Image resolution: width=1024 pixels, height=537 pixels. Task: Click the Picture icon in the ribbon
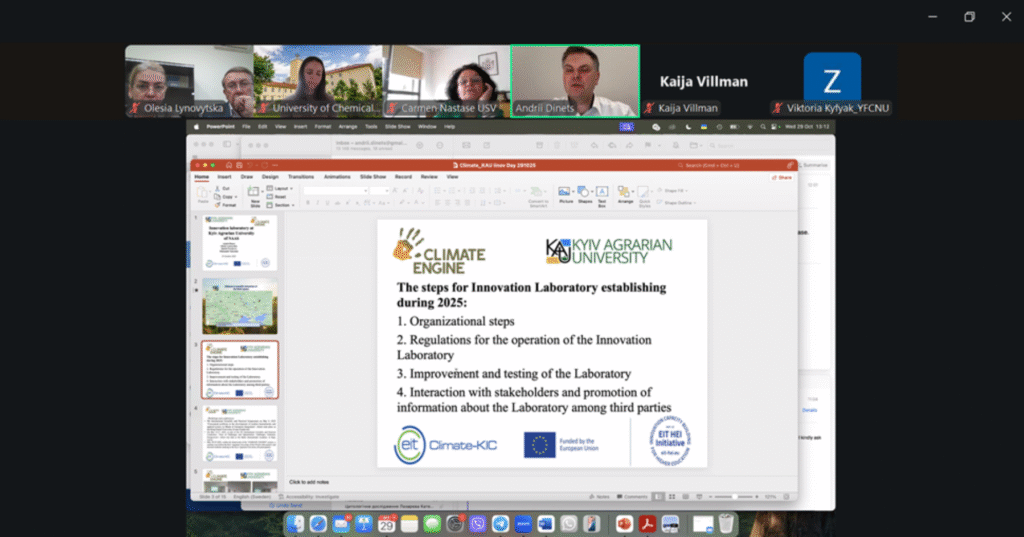click(566, 192)
